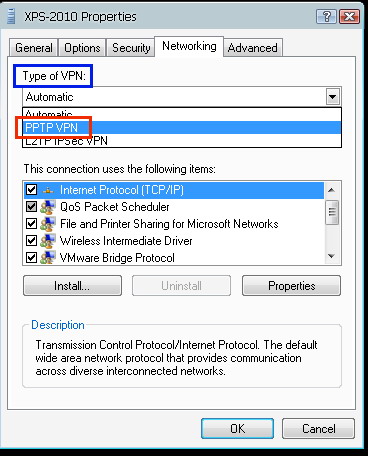Switch to the Security tab
The height and width of the screenshot is (456, 368).
131,48
